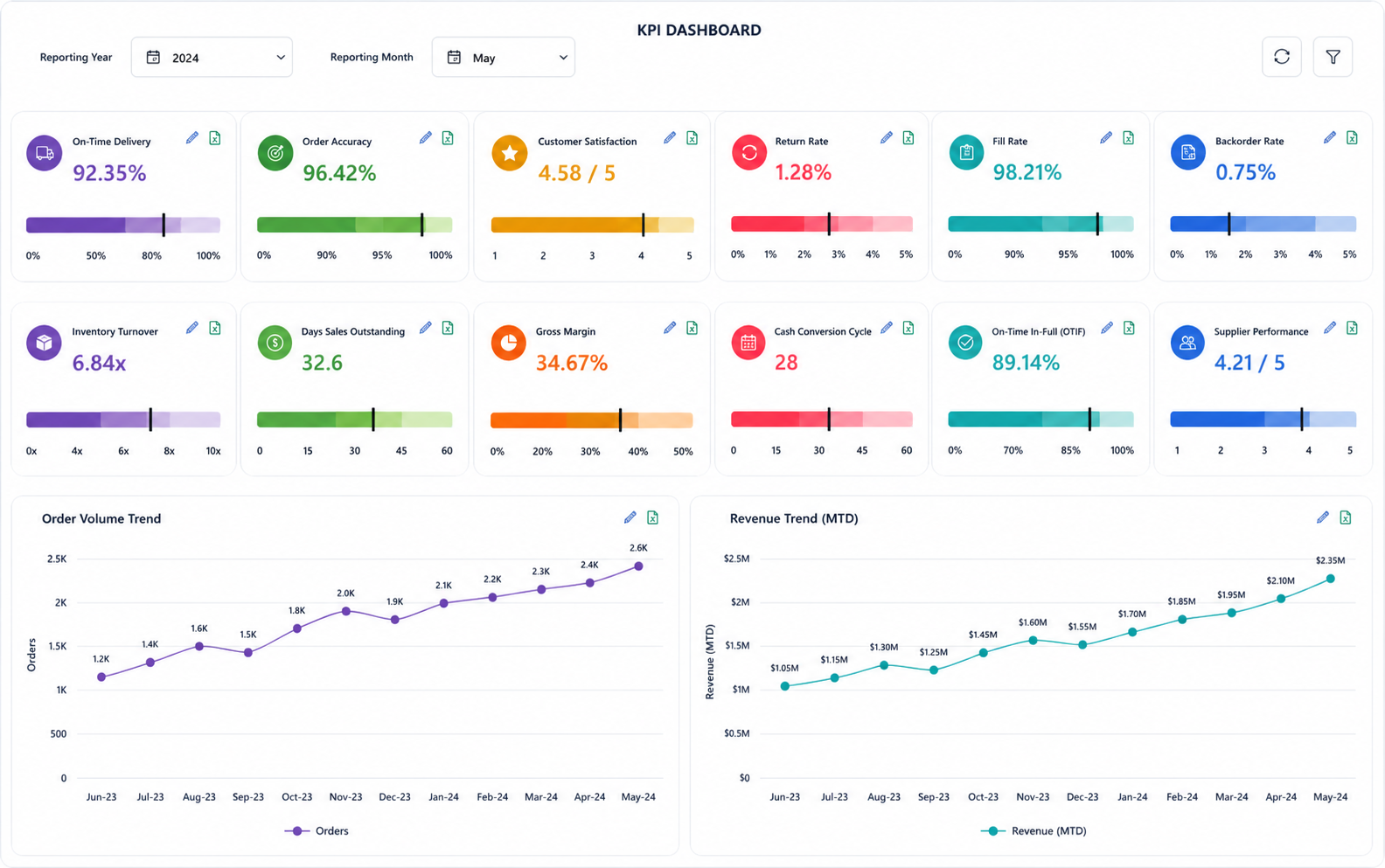This screenshot has height=868, width=1385.
Task: Edit the Days Sales Outstanding card
Action: (426, 328)
